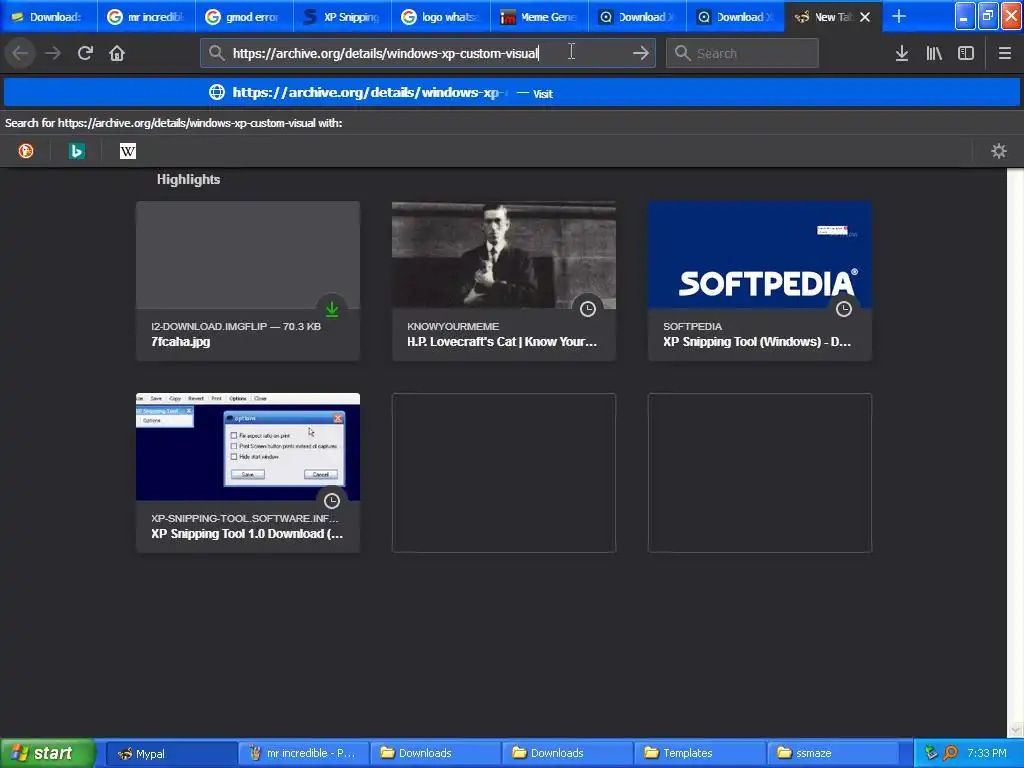This screenshot has height=768, width=1024.
Task: Click the Search box in toolbar
Action: click(742, 53)
